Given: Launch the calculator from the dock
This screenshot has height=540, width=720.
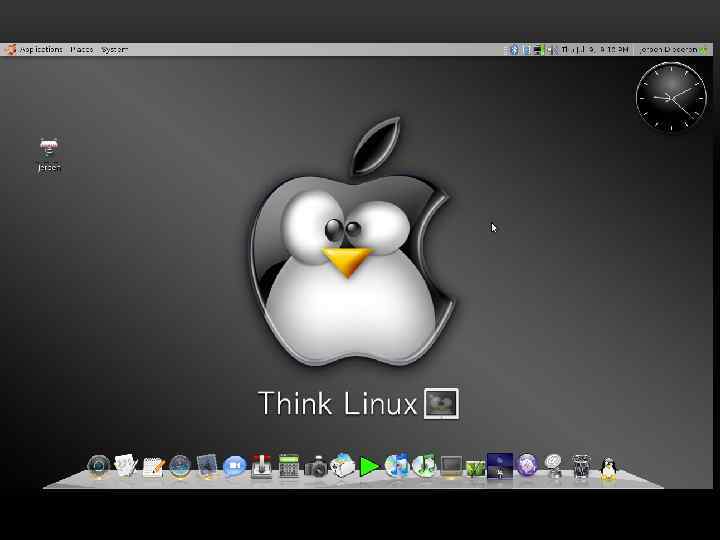Looking at the screenshot, I should point(289,466).
